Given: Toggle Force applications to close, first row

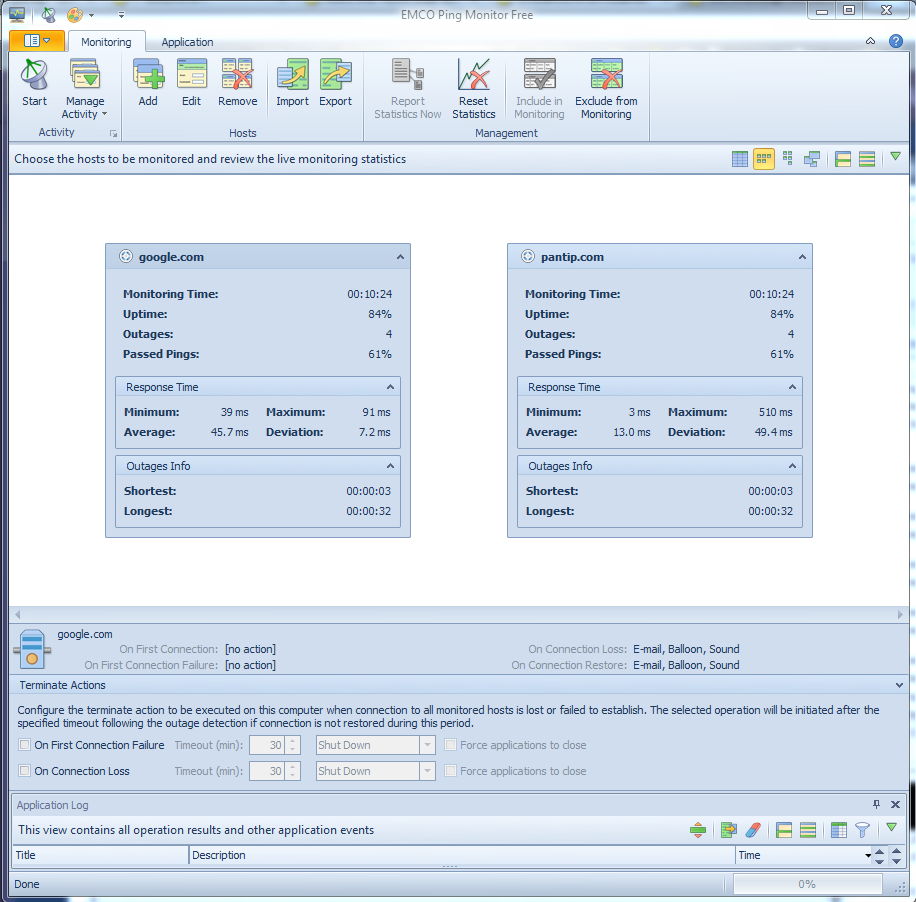Looking at the screenshot, I should pyautogui.click(x=450, y=745).
